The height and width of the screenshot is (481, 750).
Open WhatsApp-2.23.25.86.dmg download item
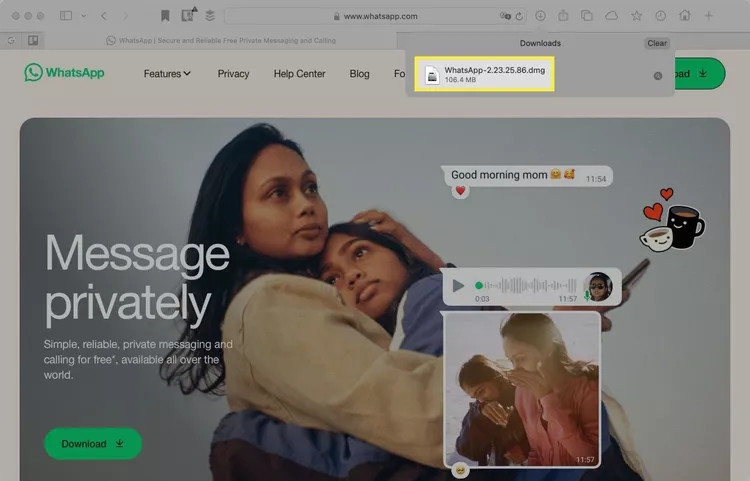pos(484,74)
